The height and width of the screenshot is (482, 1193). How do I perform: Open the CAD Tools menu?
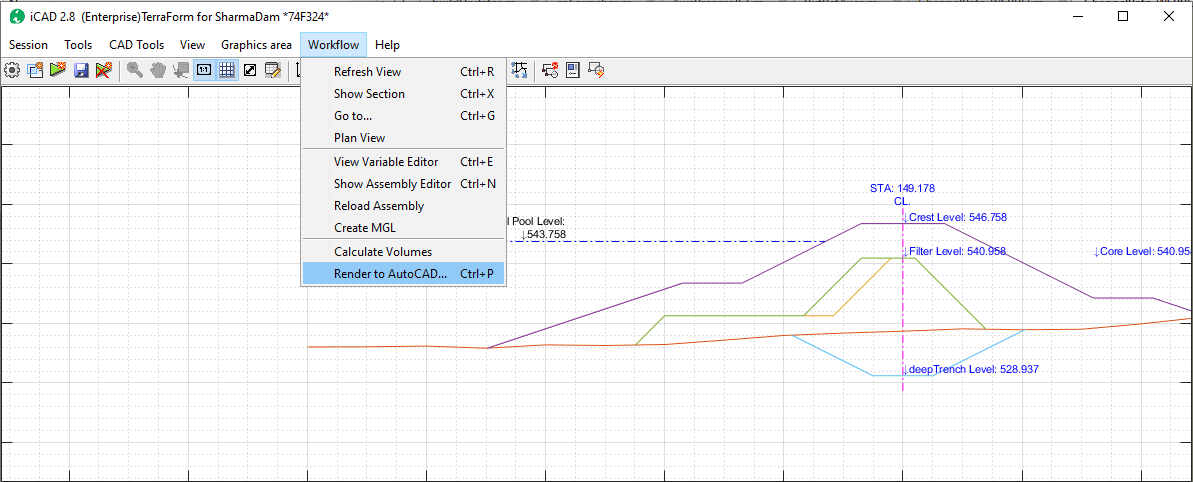click(x=136, y=45)
